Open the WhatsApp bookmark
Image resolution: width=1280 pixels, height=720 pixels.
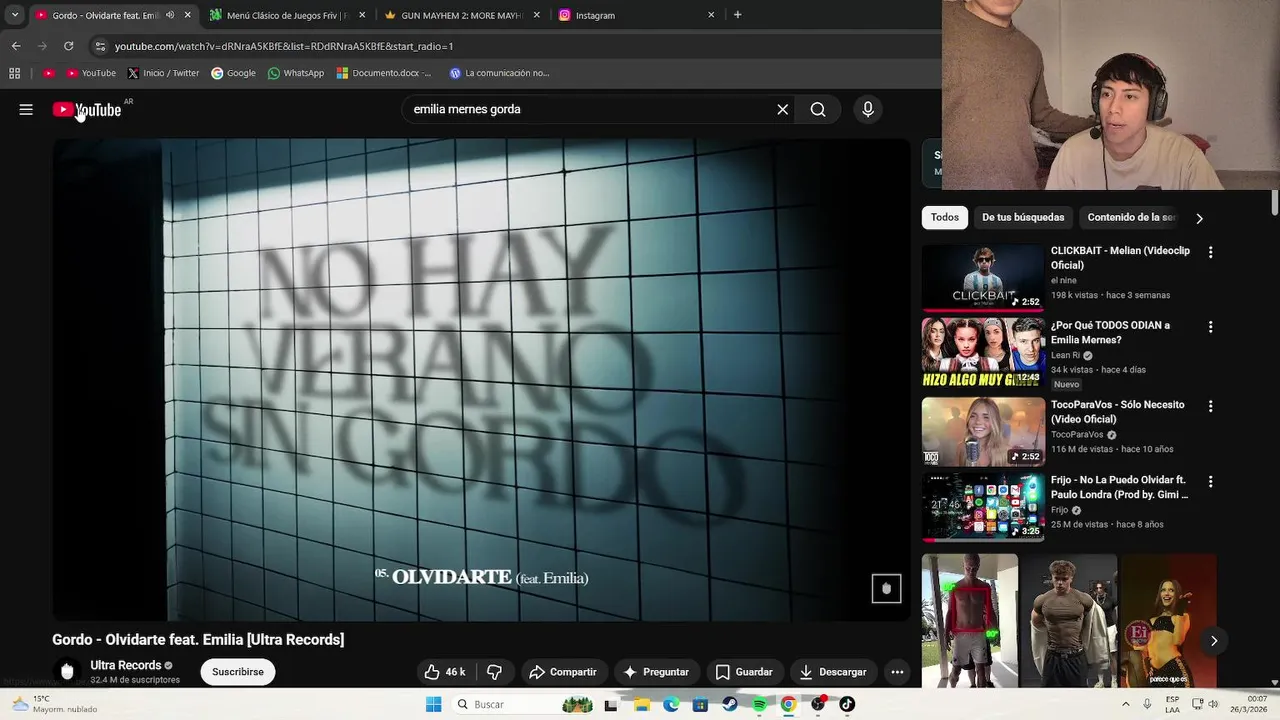point(296,73)
